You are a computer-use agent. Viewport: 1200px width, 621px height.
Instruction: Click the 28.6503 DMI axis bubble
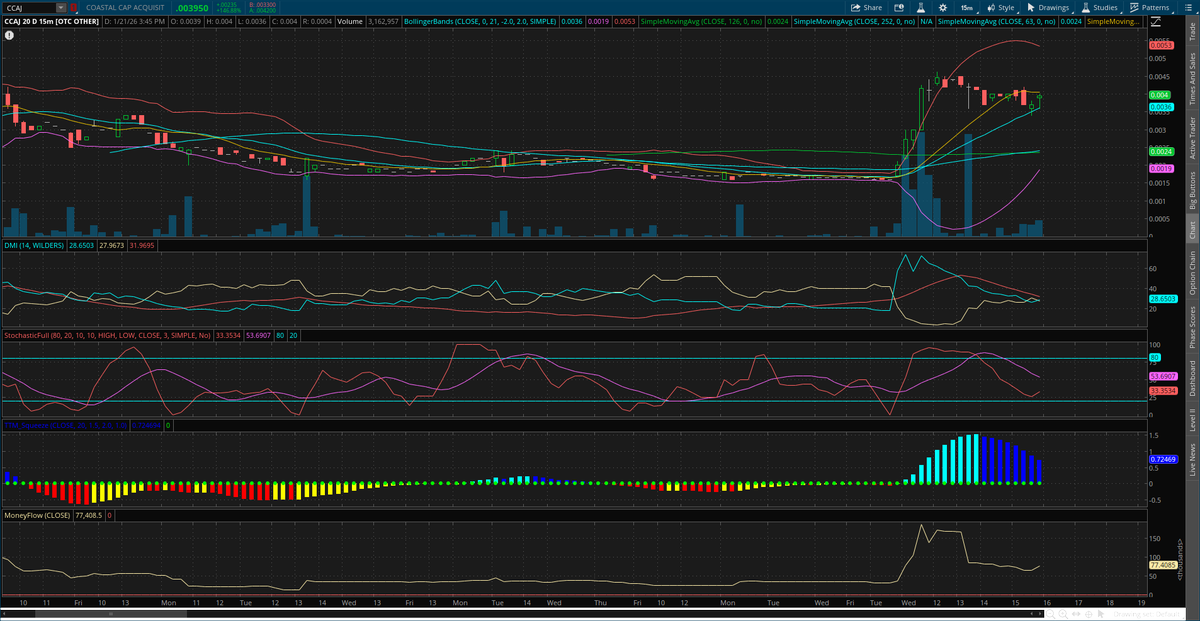tap(1162, 299)
